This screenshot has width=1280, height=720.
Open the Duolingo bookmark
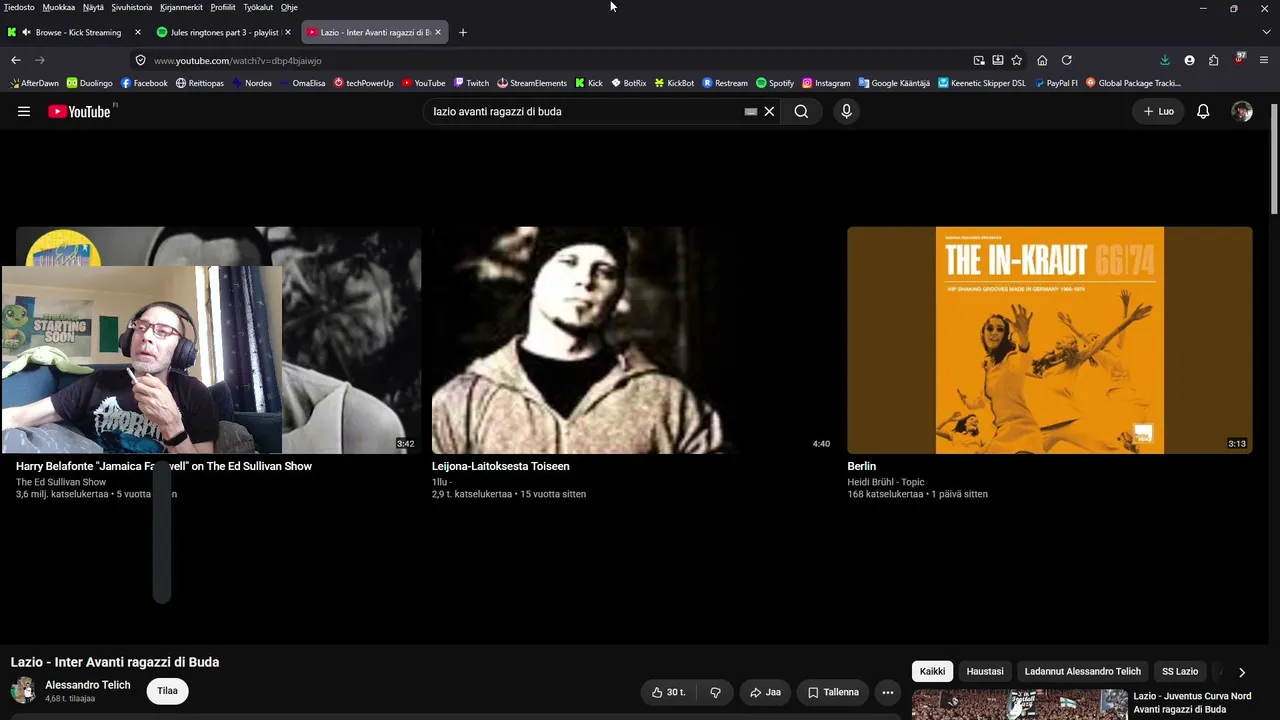pyautogui.click(x=89, y=83)
